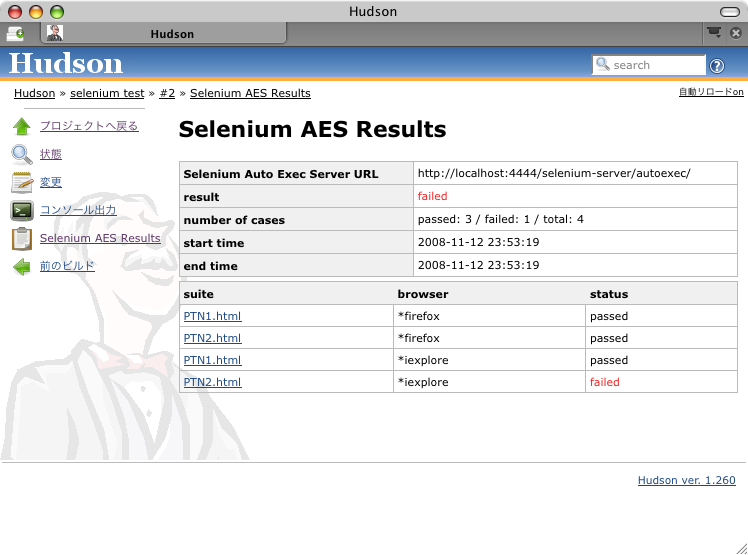
Task: Click the clipboard Selenium AES Results icon
Action: point(22,239)
